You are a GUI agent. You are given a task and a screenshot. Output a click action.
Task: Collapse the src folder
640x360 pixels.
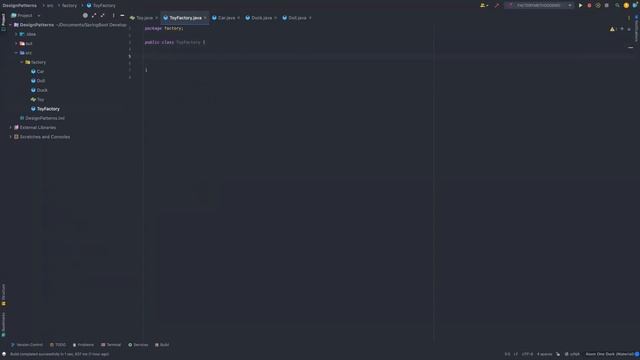pyautogui.click(x=16, y=53)
